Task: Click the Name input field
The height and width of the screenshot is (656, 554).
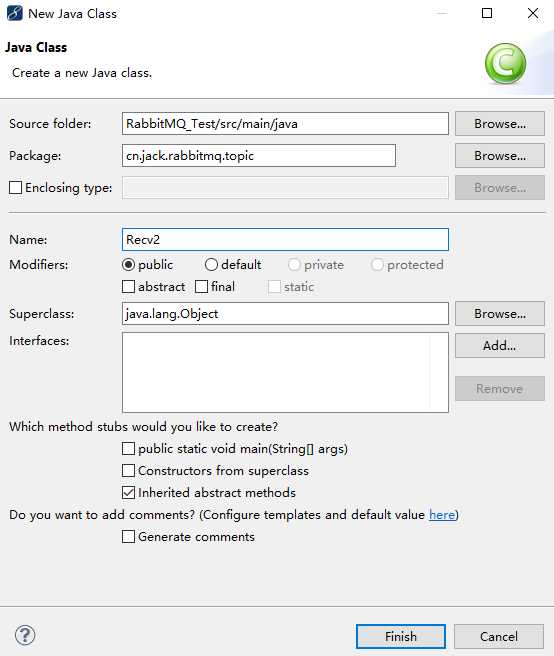Action: click(285, 240)
